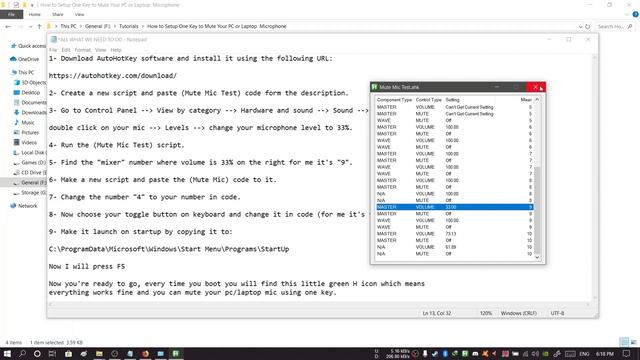The width and height of the screenshot is (640, 360).
Task: Click Component Type column header
Action: 394,100
